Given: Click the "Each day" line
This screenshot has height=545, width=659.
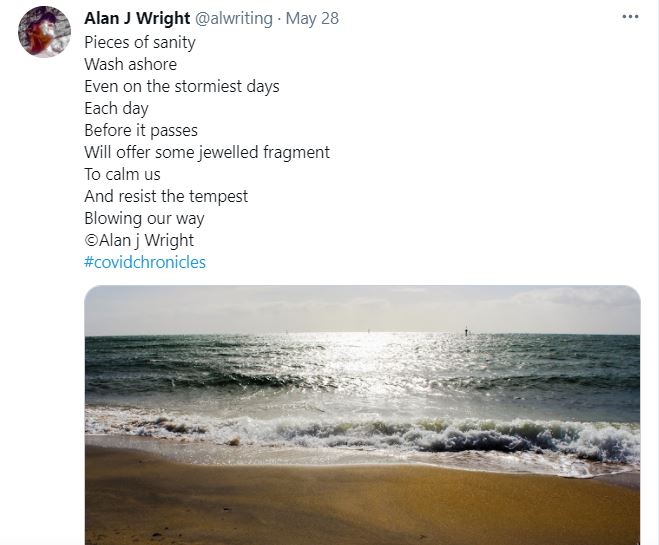Looking at the screenshot, I should point(116,108).
